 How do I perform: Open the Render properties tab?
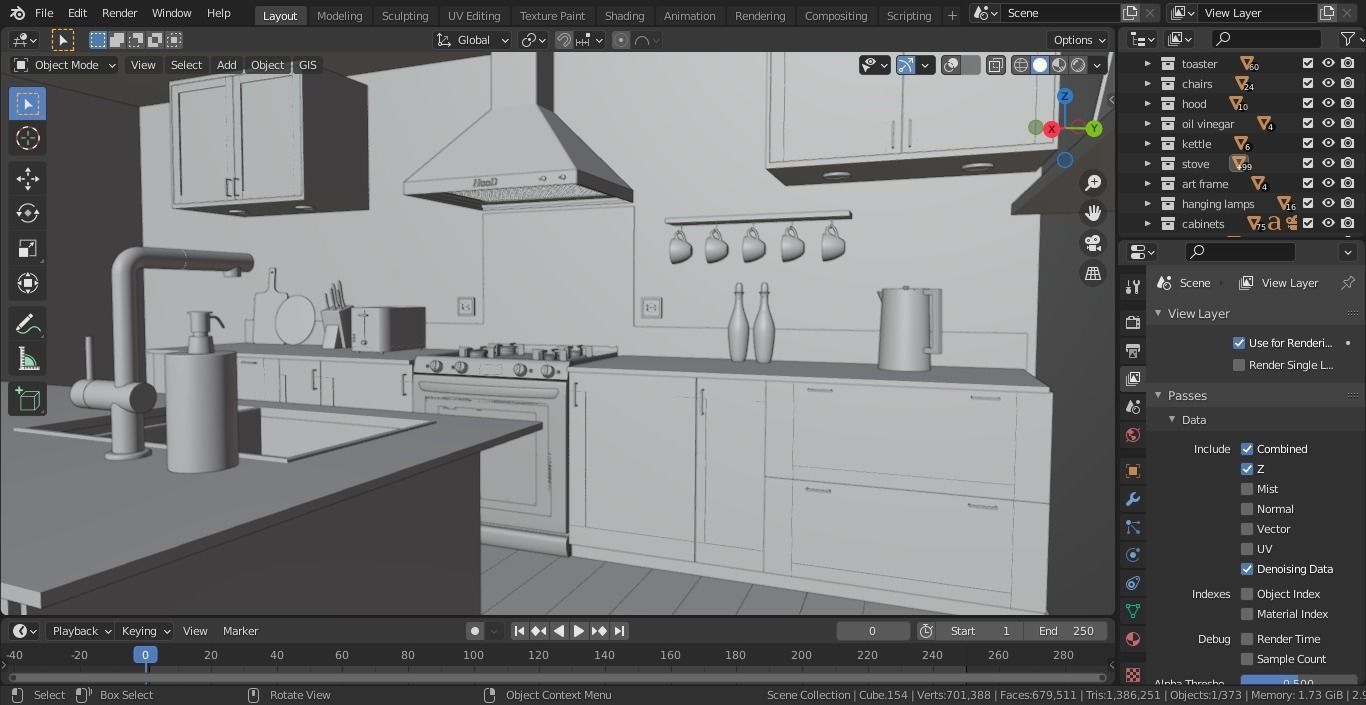point(1132,322)
